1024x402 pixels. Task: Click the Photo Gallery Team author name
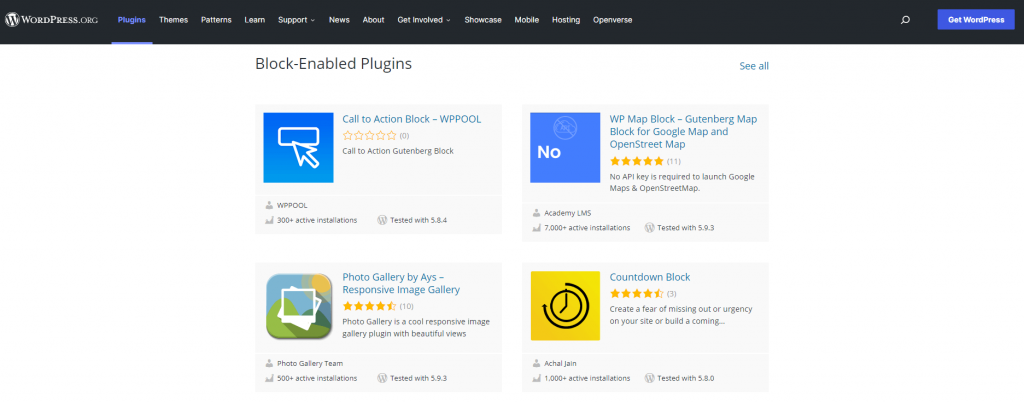[x=310, y=363]
